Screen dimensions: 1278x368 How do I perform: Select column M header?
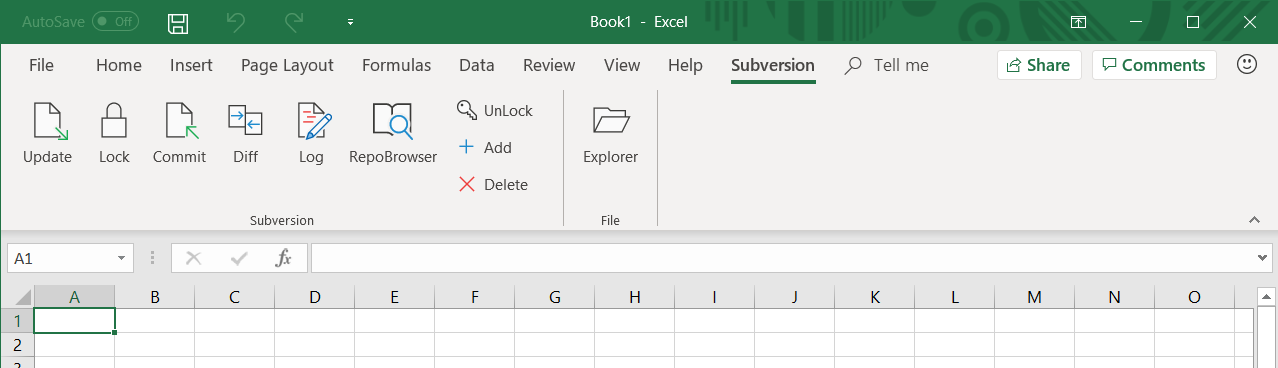coord(1034,297)
